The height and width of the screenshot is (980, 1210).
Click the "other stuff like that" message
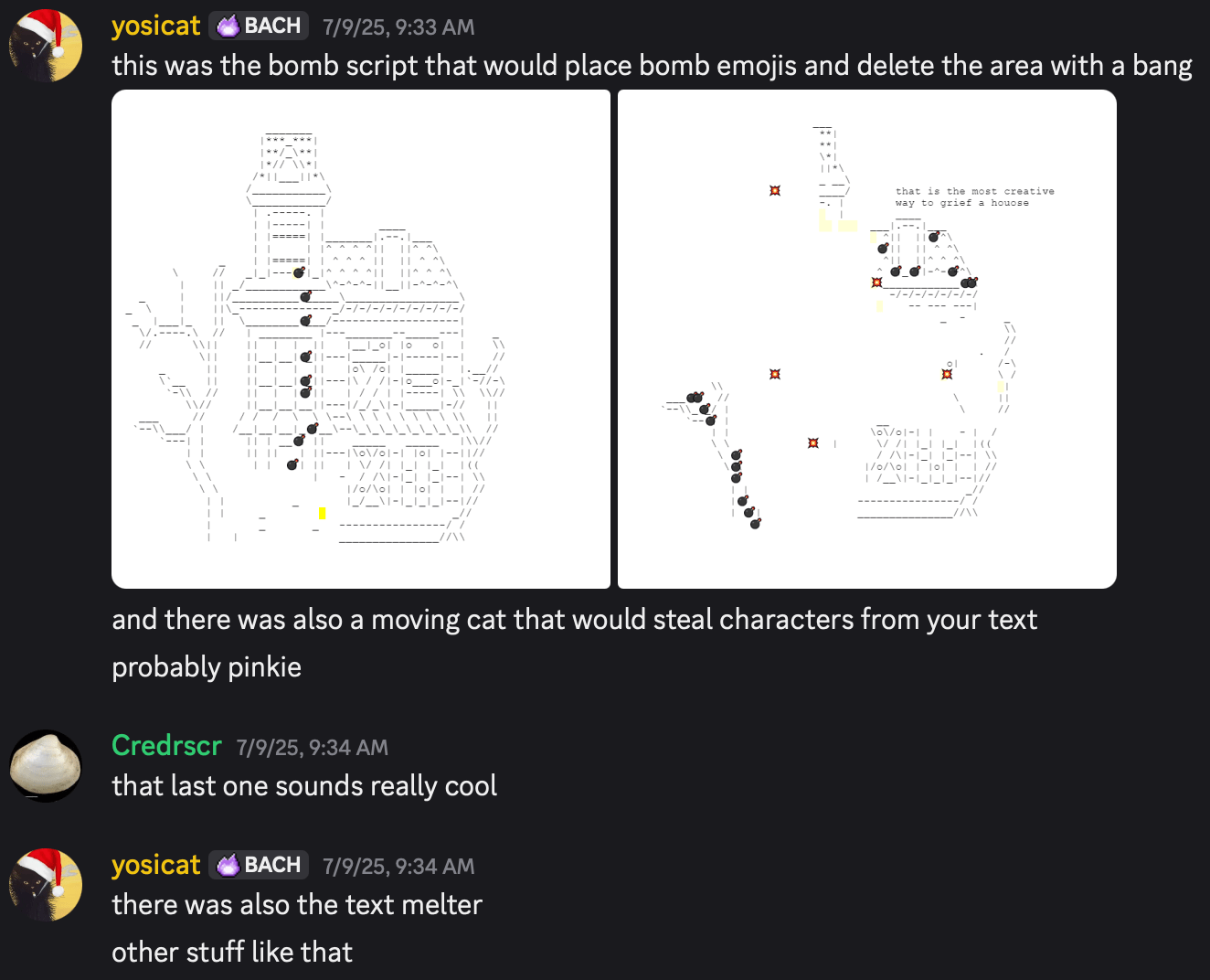232,953
